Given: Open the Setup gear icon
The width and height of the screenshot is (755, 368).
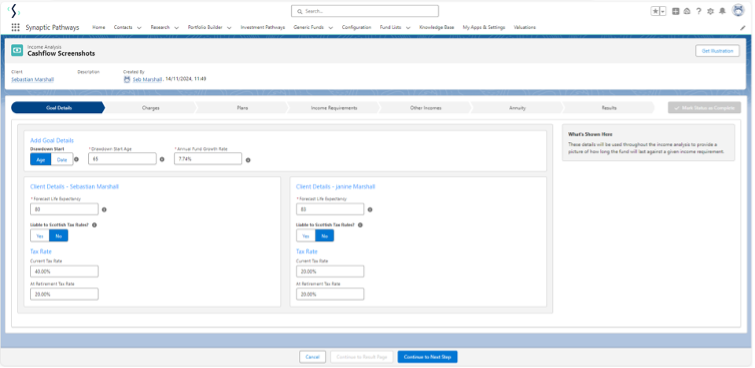Looking at the screenshot, I should (710, 11).
